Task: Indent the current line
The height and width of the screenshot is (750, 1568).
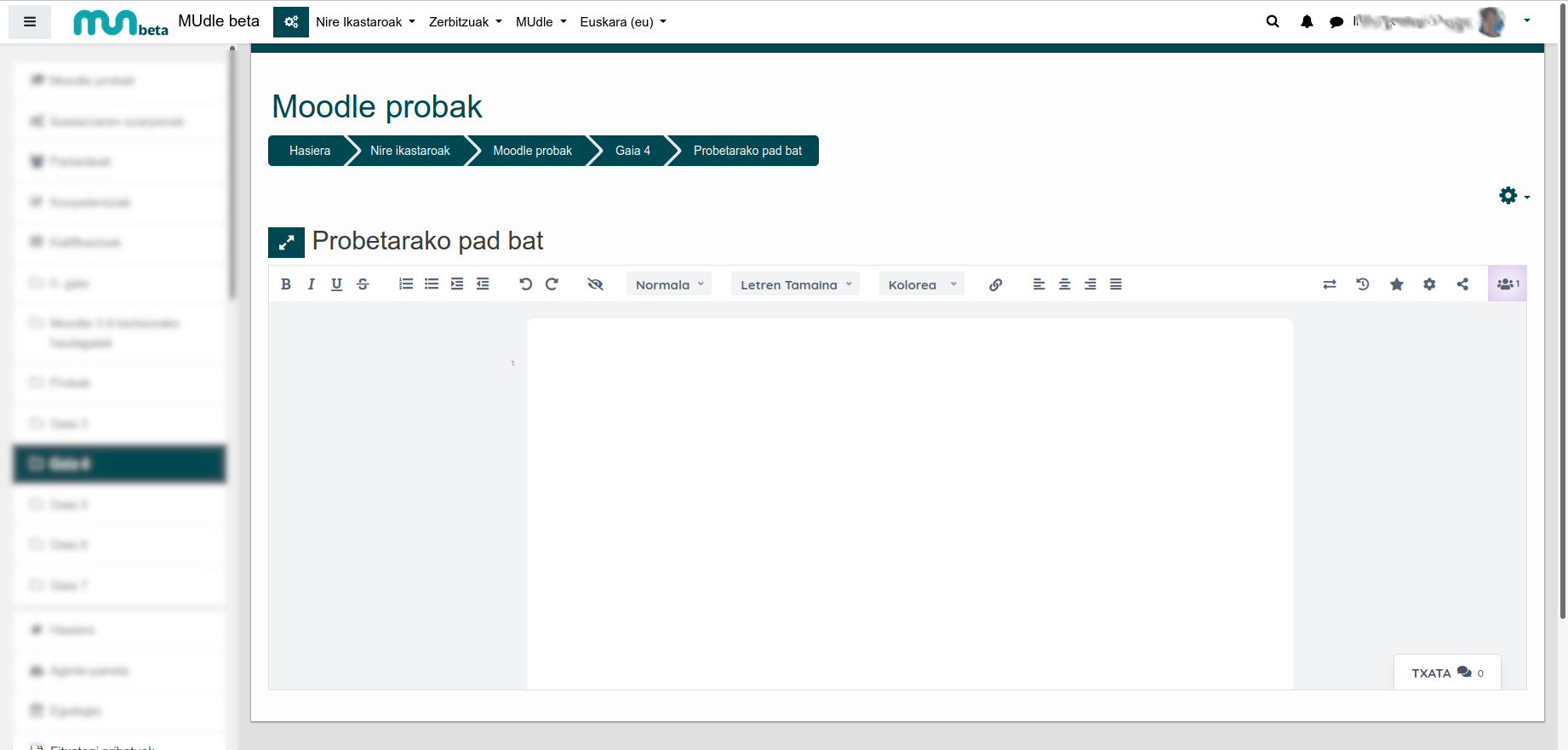Action: pos(457,284)
